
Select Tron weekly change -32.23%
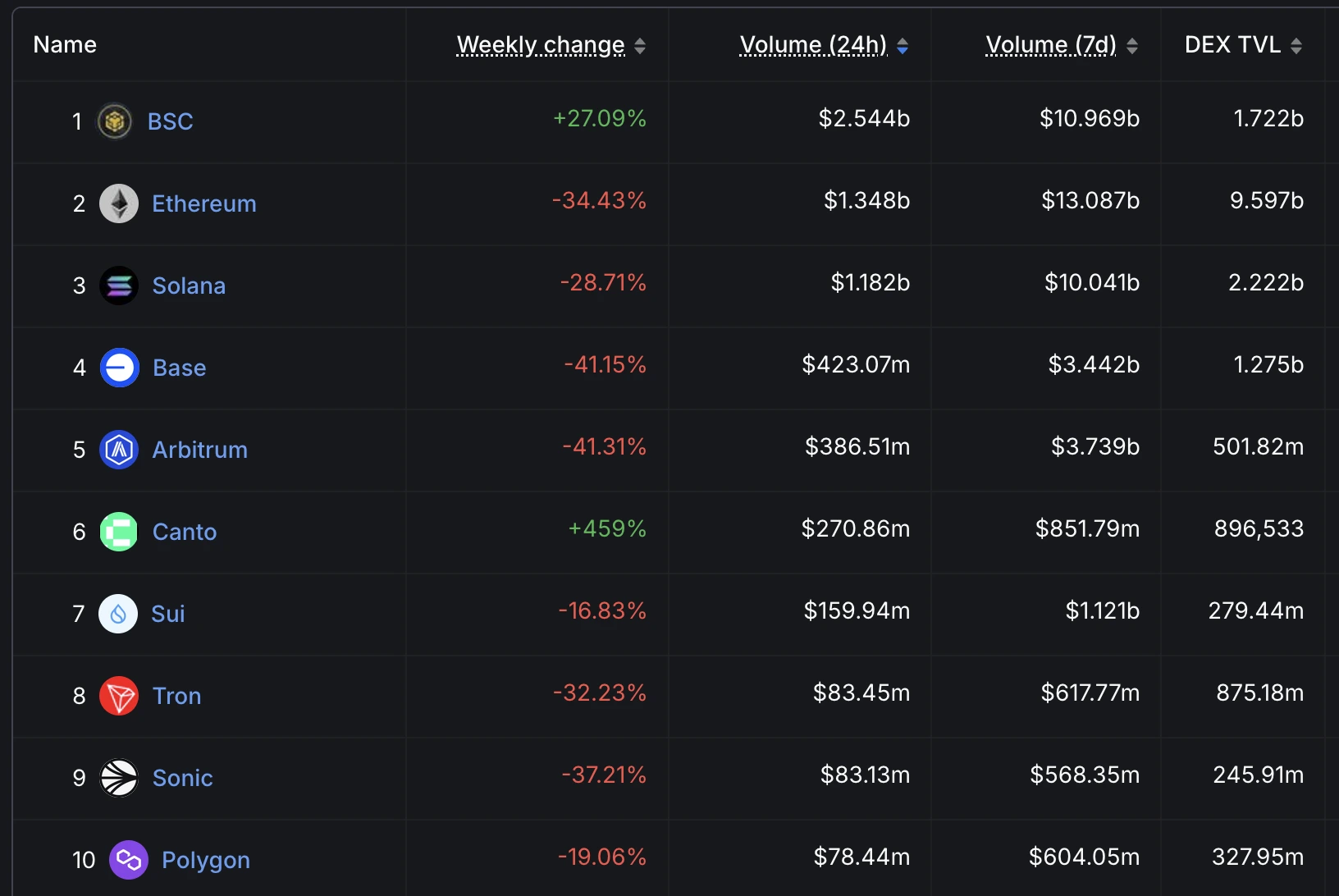(600, 693)
